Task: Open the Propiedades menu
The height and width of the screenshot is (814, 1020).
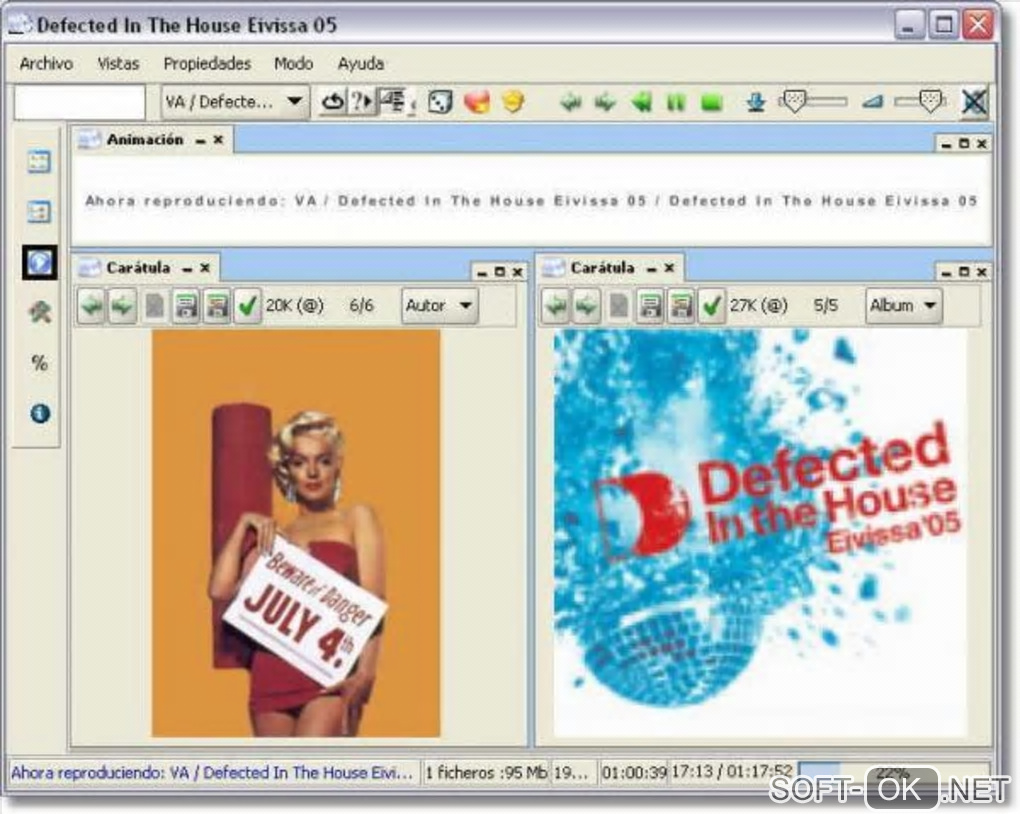Action: [x=207, y=64]
